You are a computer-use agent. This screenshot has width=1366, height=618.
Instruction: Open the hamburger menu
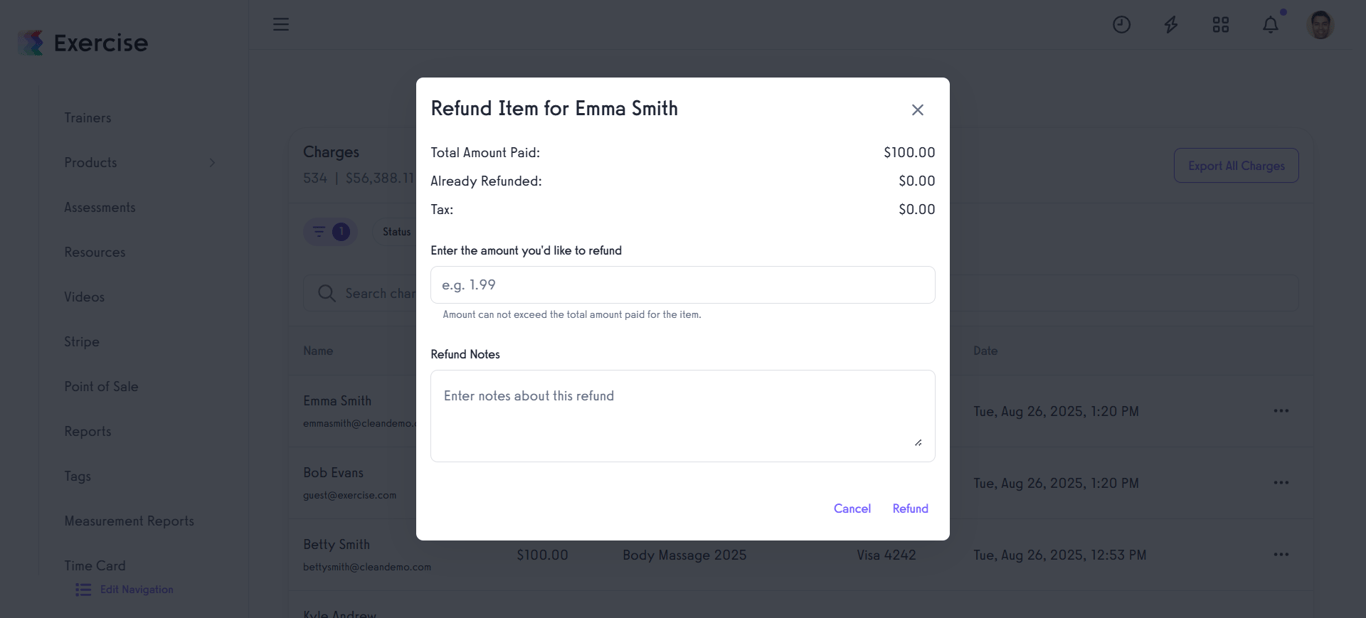280,23
